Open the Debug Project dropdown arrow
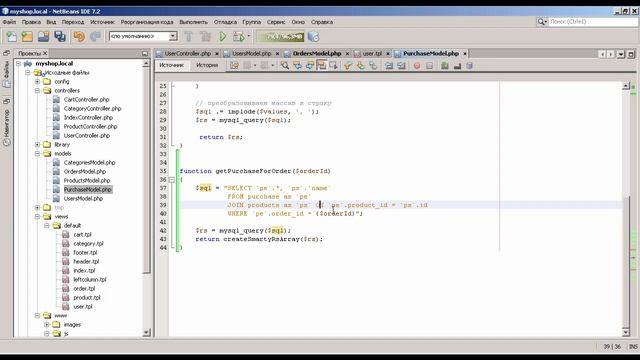 249,36
